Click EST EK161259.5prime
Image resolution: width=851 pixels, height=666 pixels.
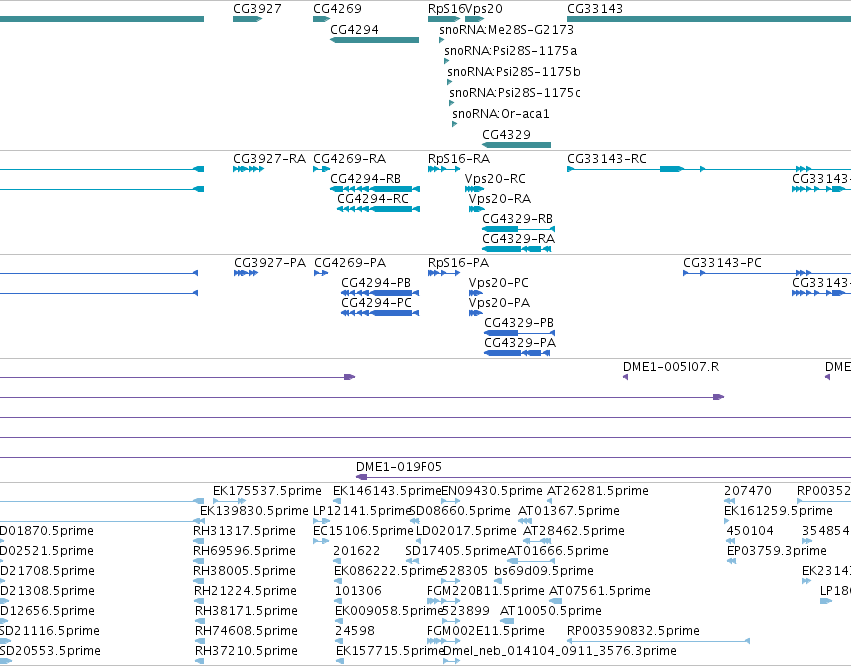click(x=778, y=511)
